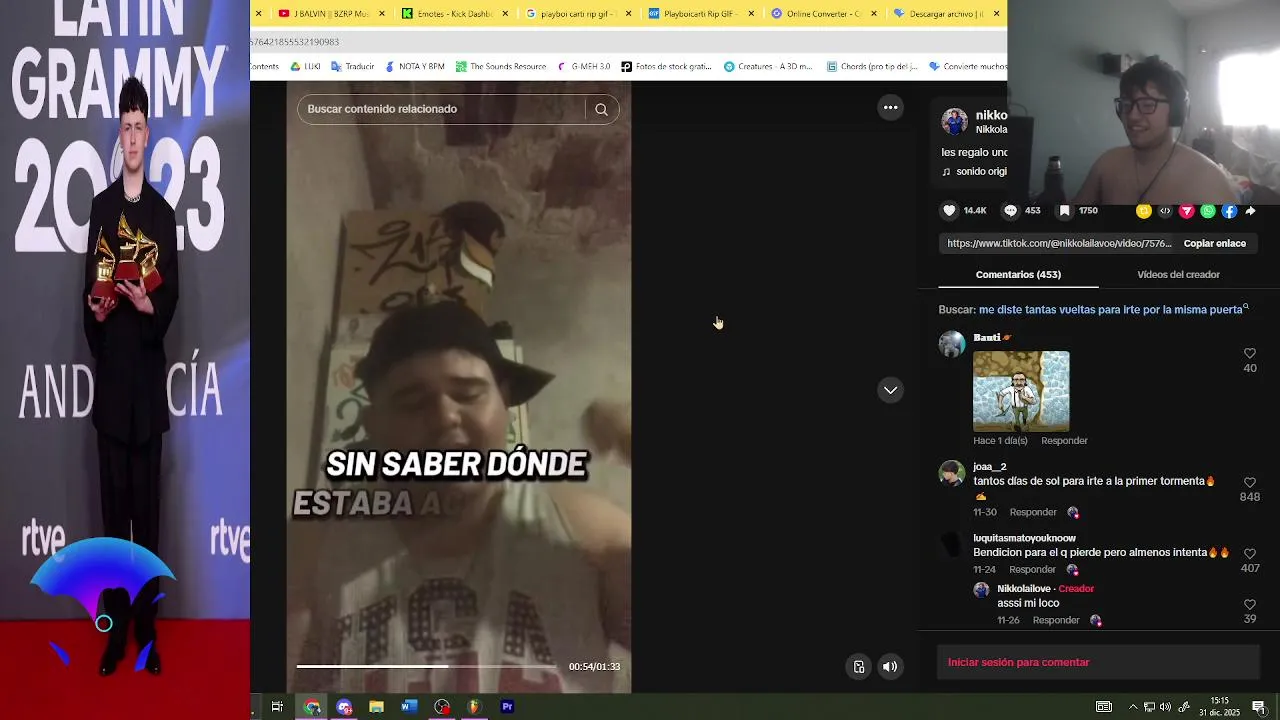The image size is (1280, 720).
Task: Open Adobe Premiere Pro from the taskbar
Action: click(507, 707)
